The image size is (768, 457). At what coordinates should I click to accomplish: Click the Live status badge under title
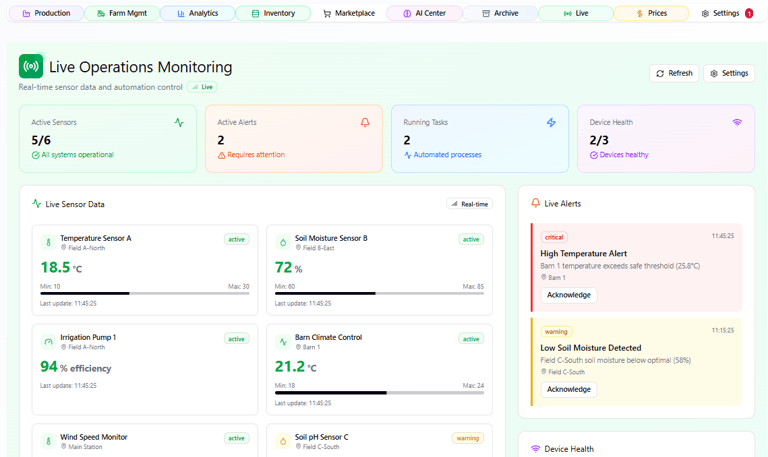tap(202, 87)
